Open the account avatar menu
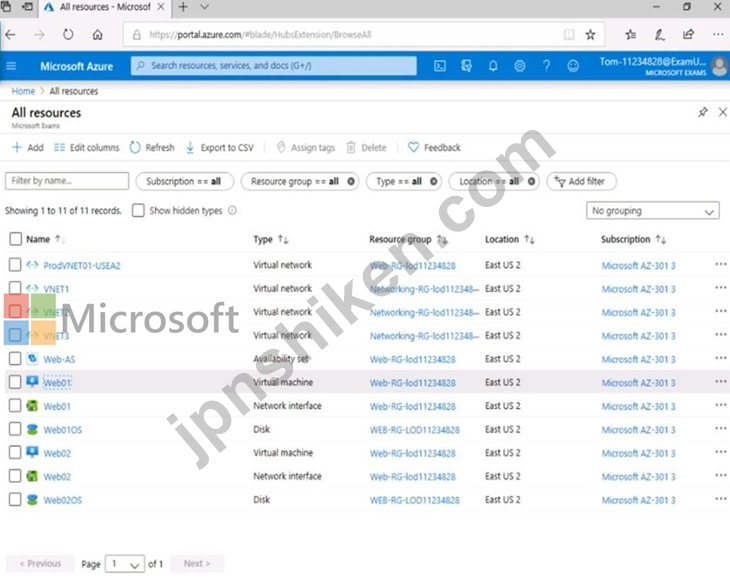 [720, 66]
